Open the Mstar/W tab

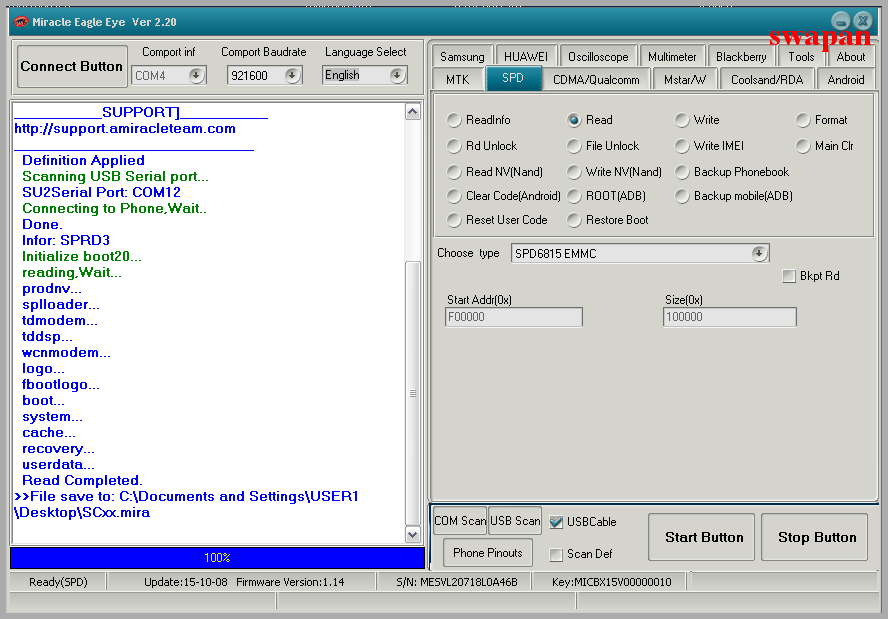point(685,80)
